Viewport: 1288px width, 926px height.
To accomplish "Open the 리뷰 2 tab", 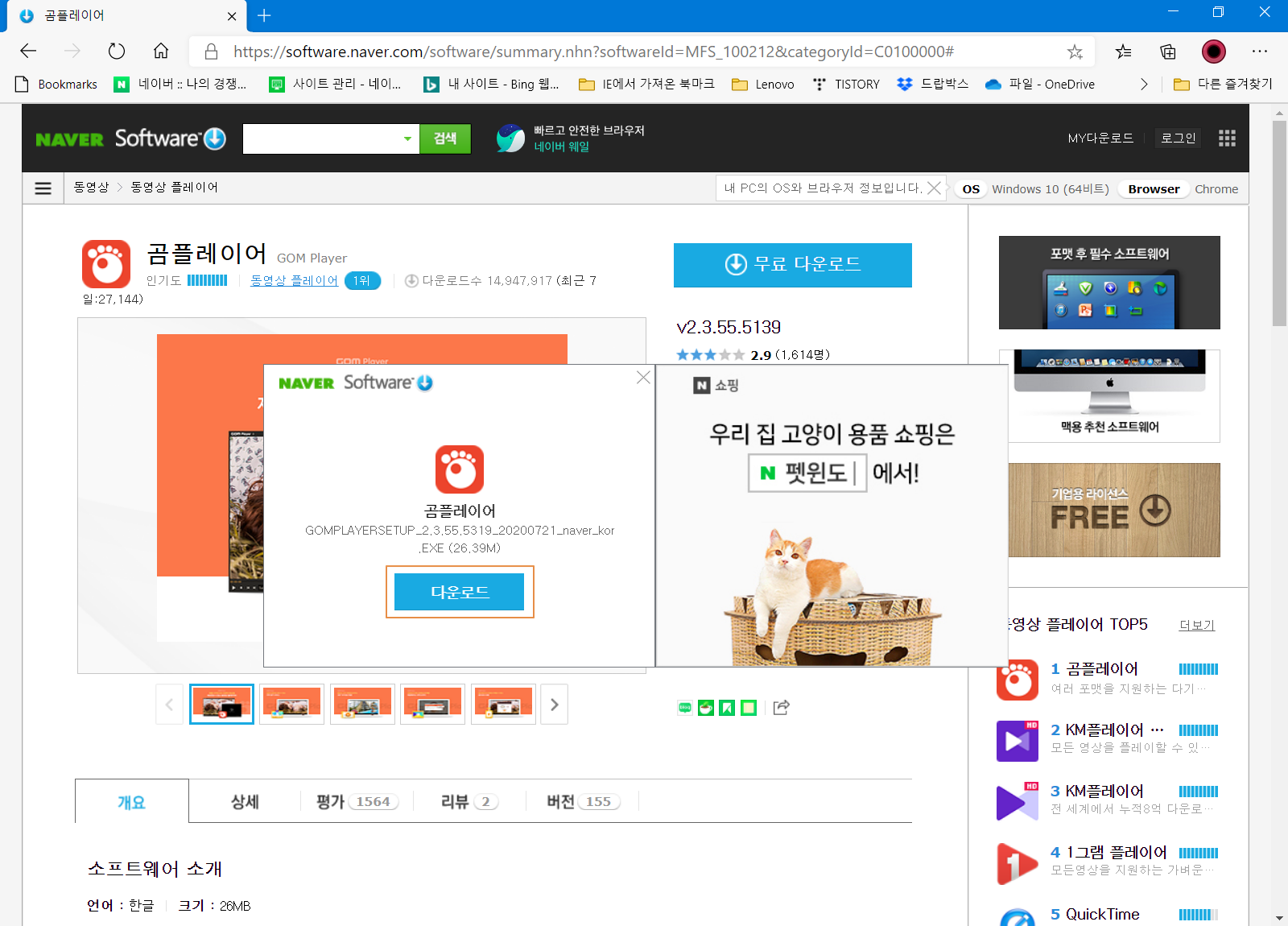I will tap(469, 802).
